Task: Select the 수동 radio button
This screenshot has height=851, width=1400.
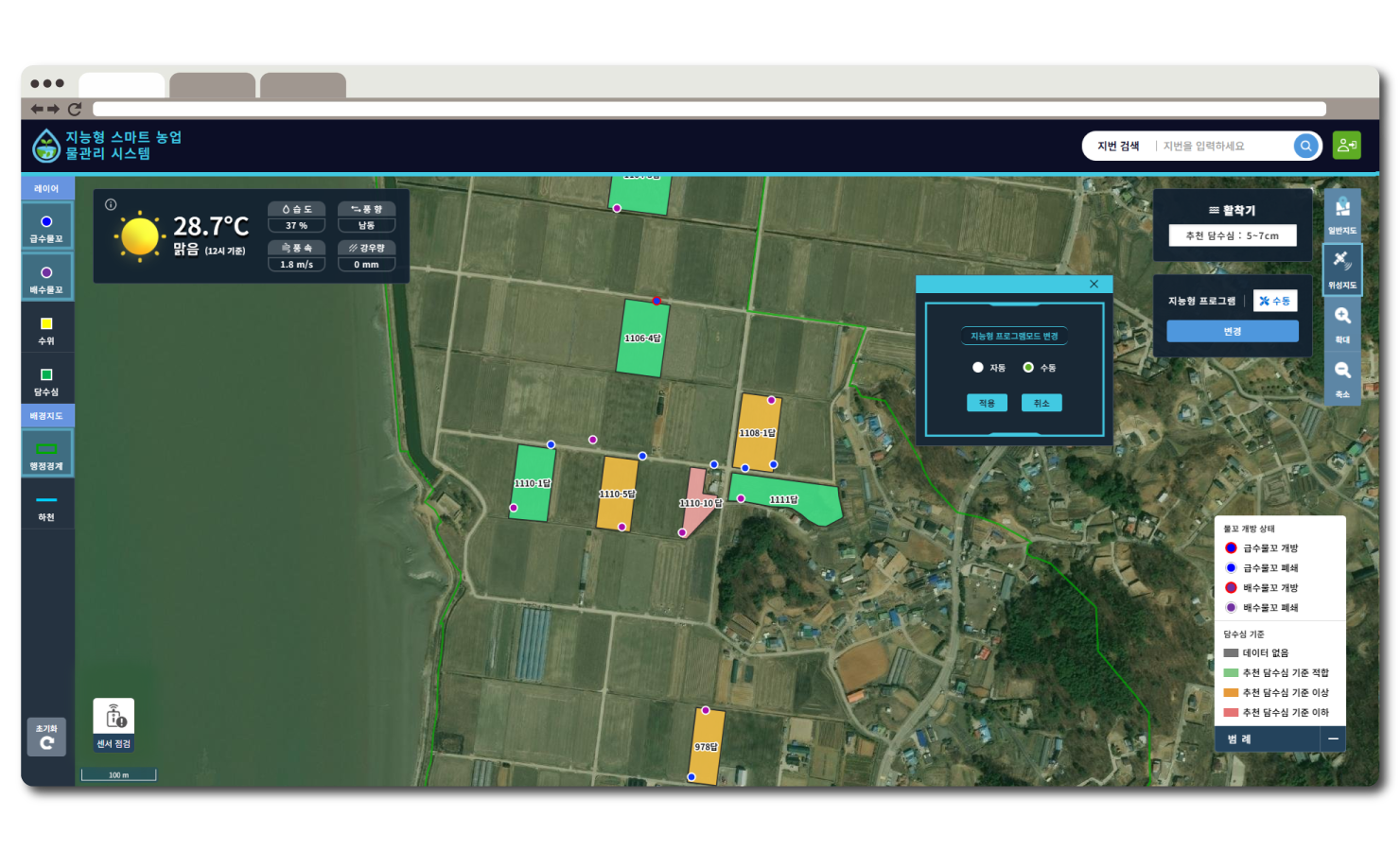Action: 1028,368
